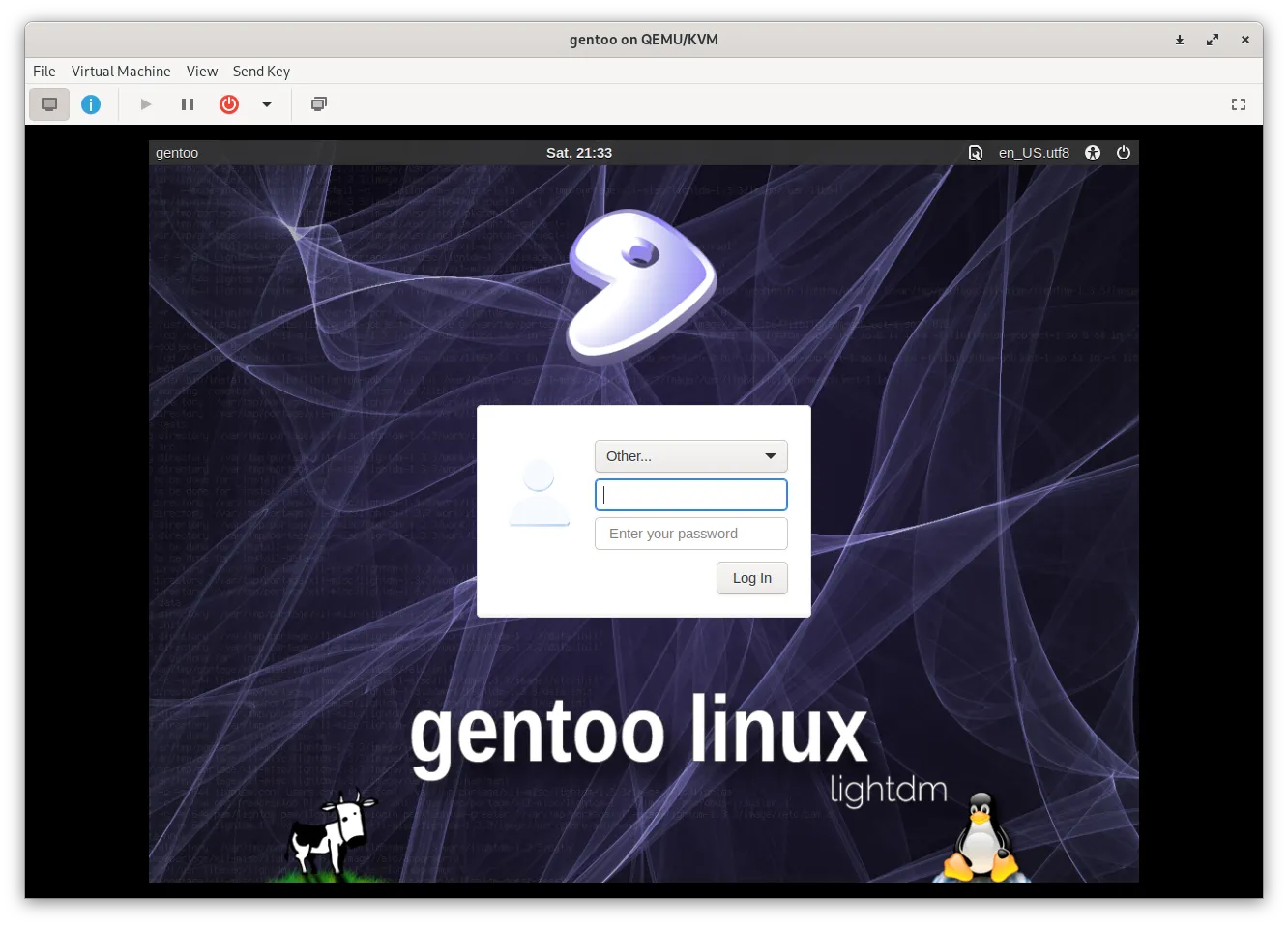1288x926 pixels.
Task: Open the Send Key menu
Action: pyautogui.click(x=261, y=72)
